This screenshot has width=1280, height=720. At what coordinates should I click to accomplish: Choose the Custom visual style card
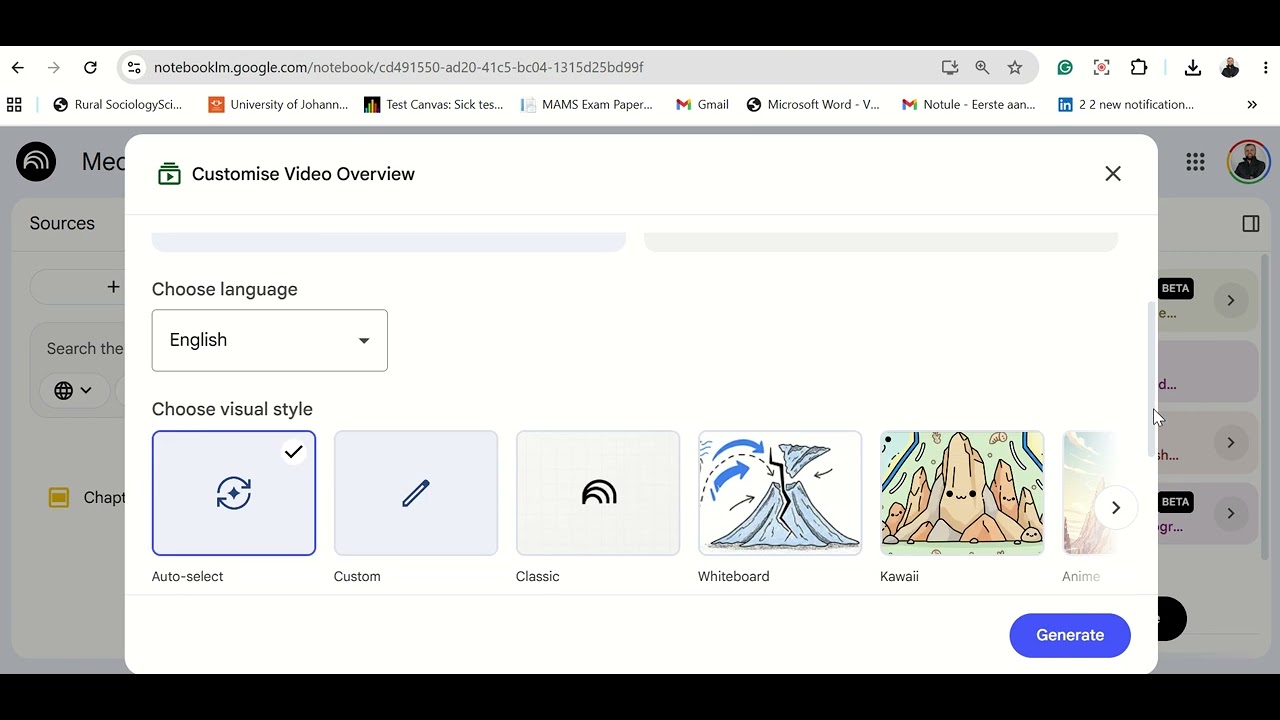click(416, 493)
